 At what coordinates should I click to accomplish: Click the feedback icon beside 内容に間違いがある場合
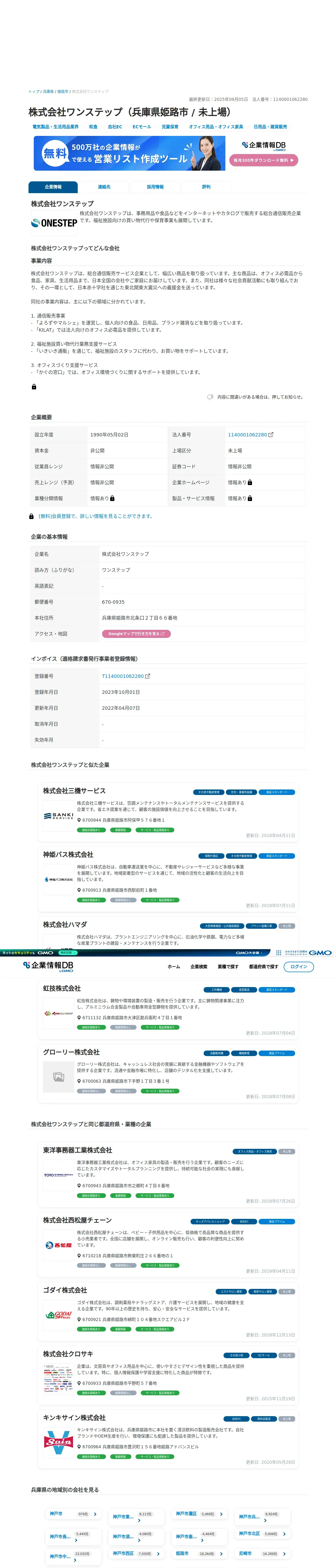(x=210, y=397)
